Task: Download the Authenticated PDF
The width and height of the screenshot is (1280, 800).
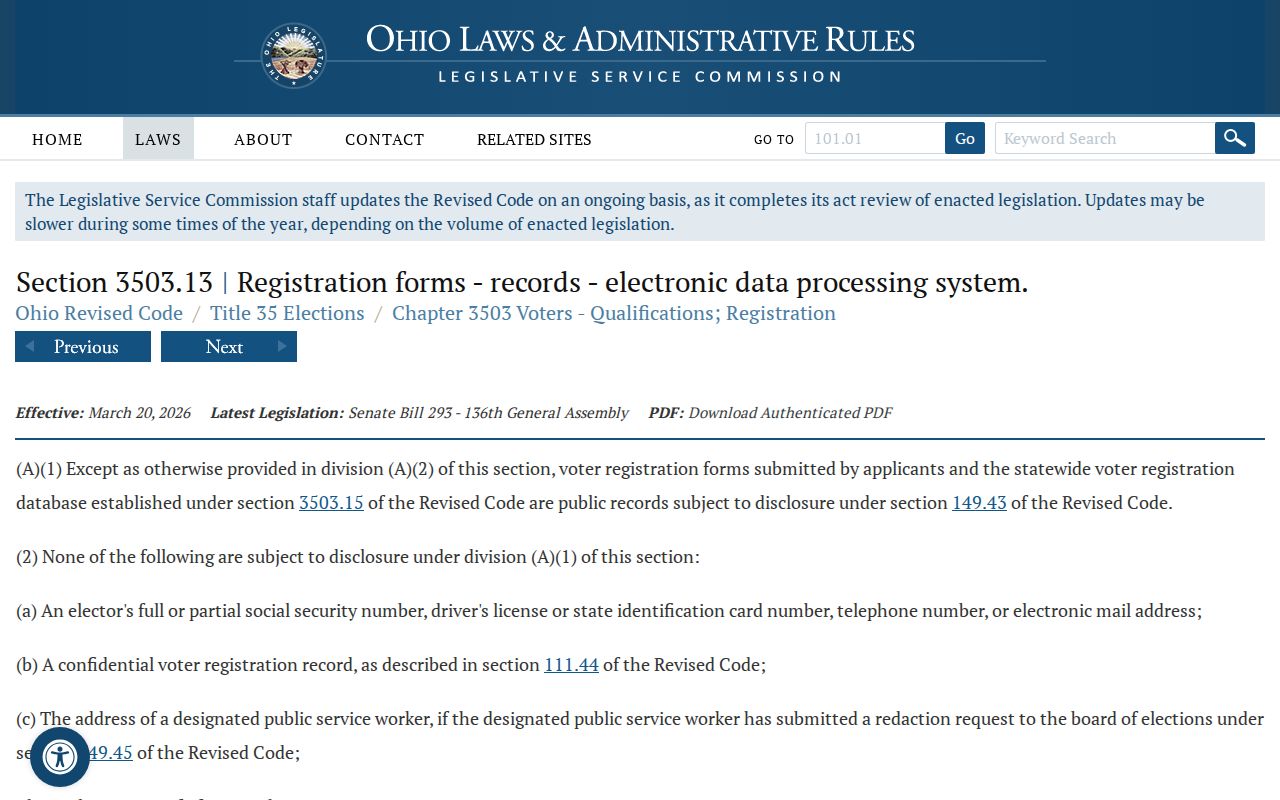Action: [x=790, y=412]
